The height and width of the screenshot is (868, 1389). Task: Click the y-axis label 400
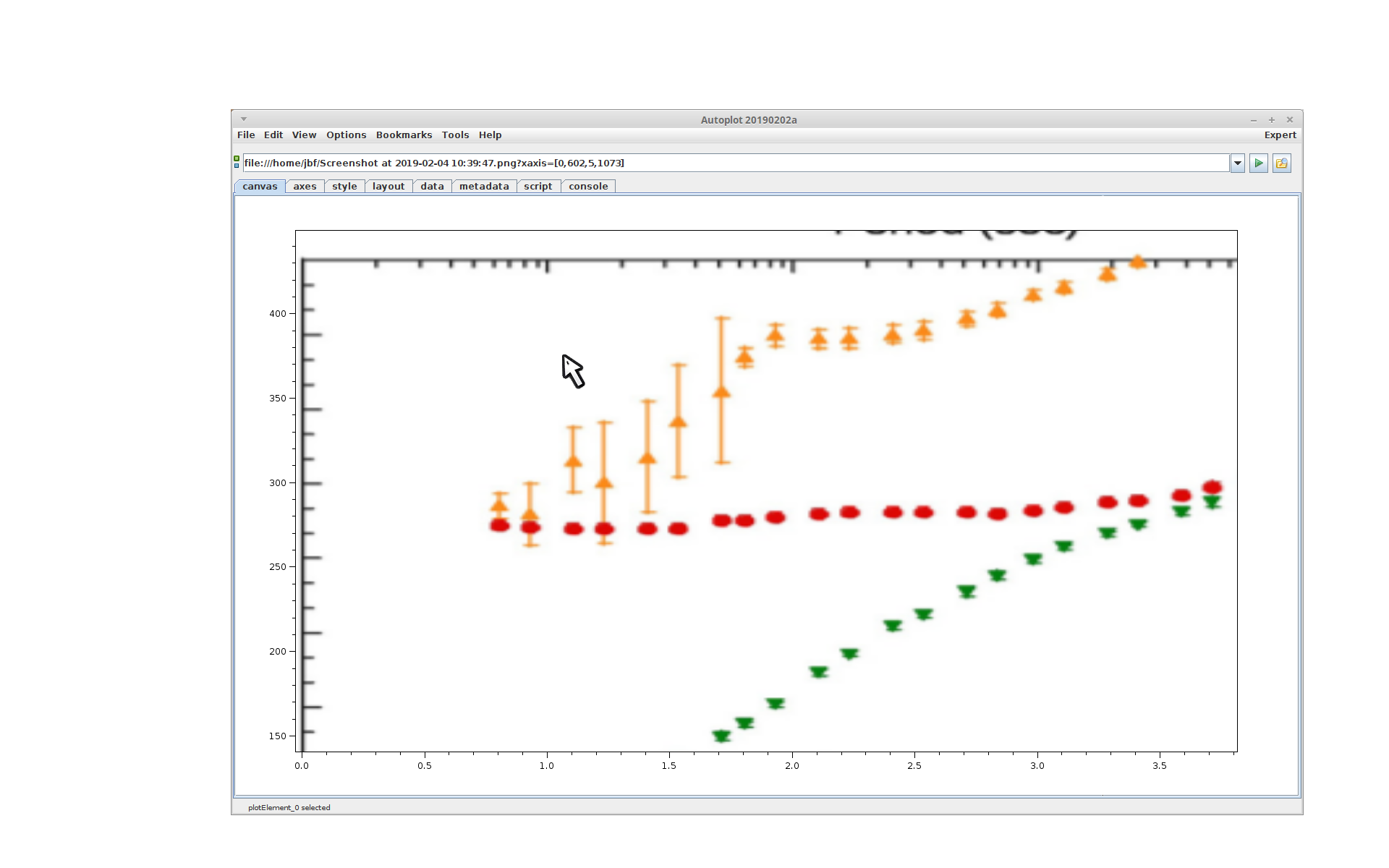(x=278, y=314)
